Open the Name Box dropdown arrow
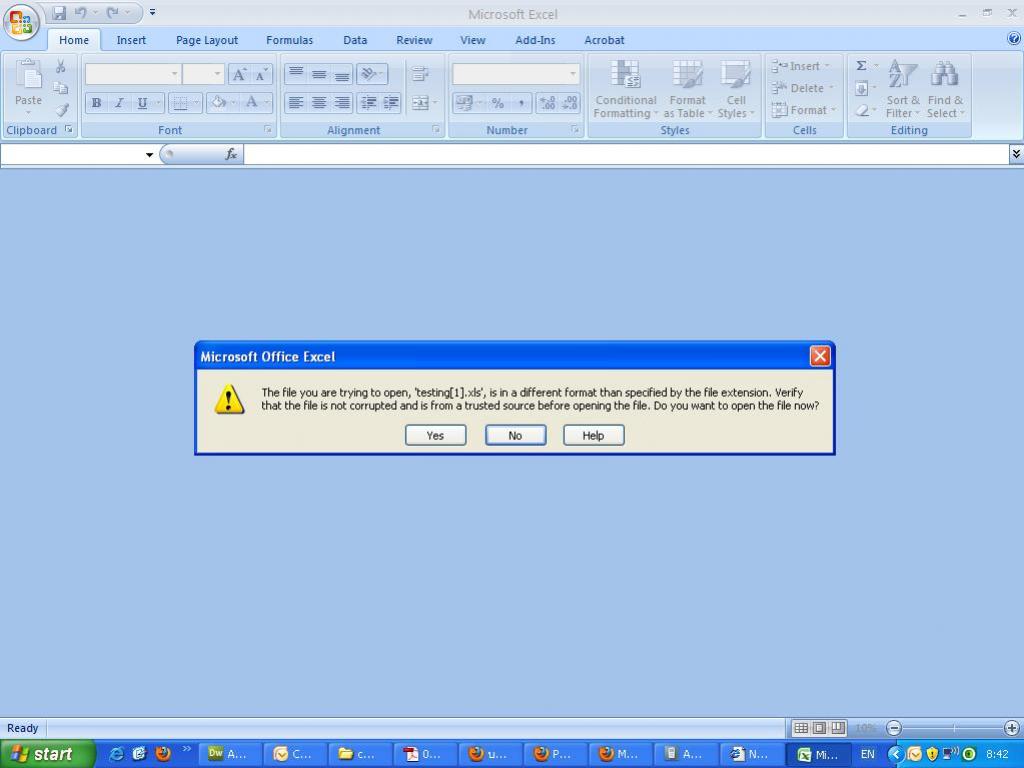This screenshot has height=768, width=1024. click(x=150, y=155)
